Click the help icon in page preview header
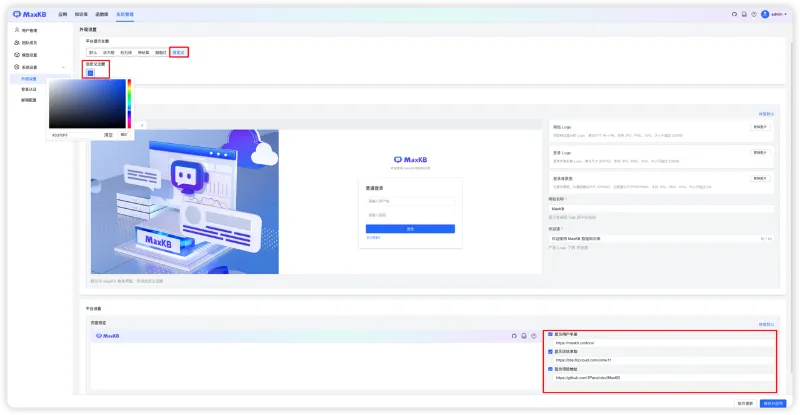The height and width of the screenshot is (415, 800). click(x=534, y=336)
